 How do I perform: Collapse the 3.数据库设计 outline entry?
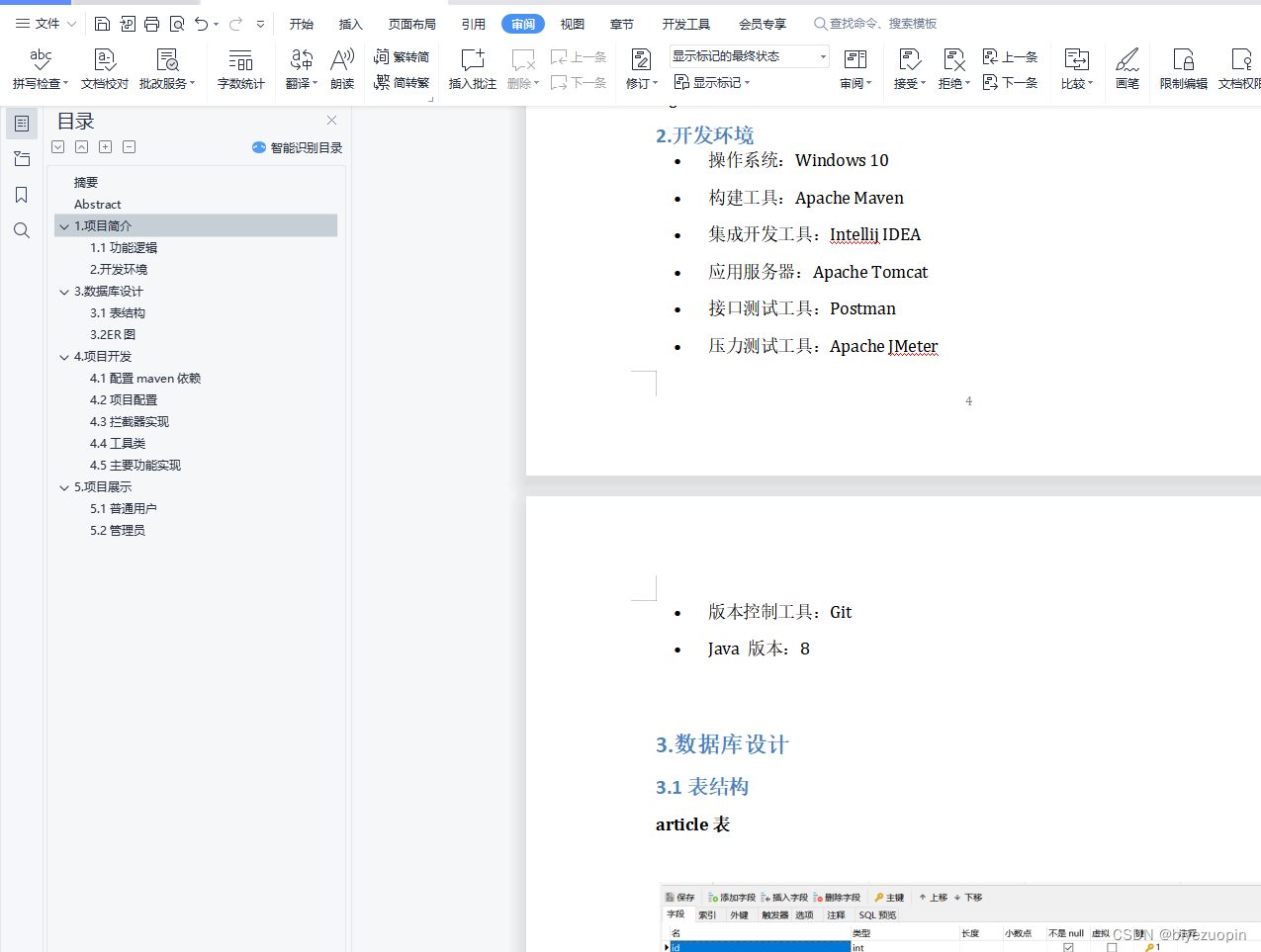pyautogui.click(x=63, y=291)
